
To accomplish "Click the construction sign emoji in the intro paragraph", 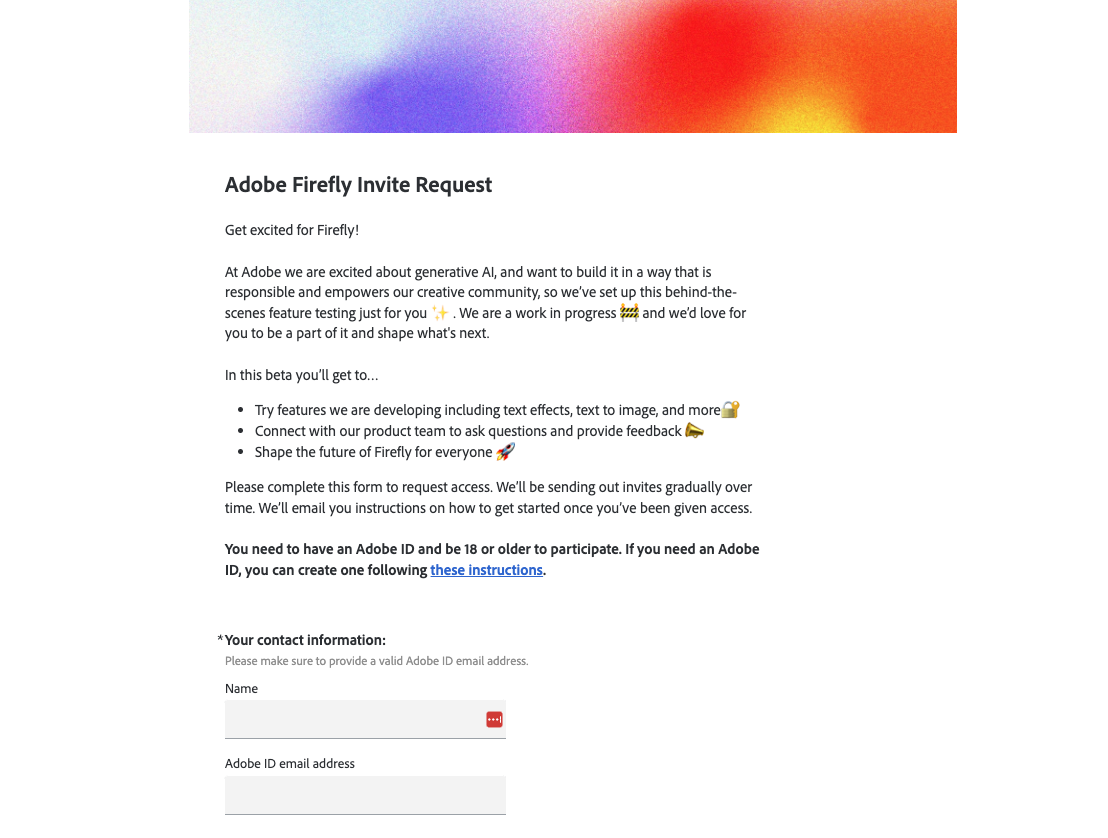I will click(x=628, y=312).
